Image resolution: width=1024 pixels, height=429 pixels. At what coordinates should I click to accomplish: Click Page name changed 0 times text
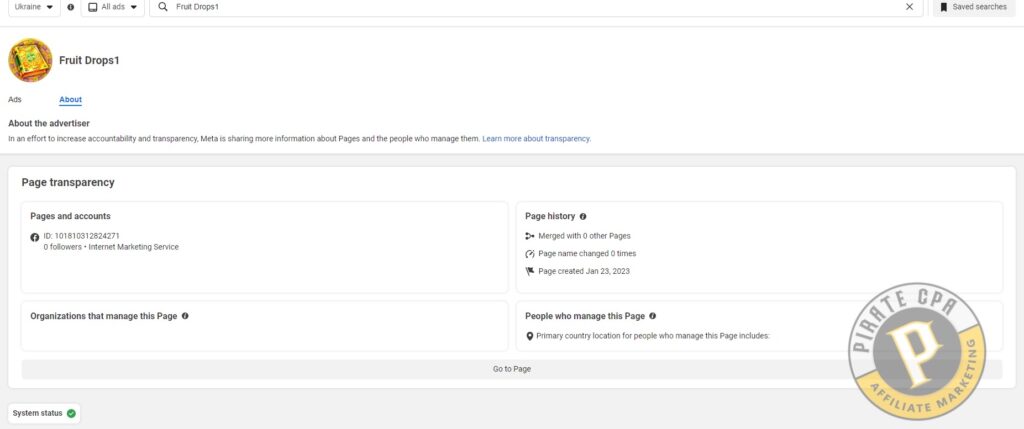click(x=587, y=253)
